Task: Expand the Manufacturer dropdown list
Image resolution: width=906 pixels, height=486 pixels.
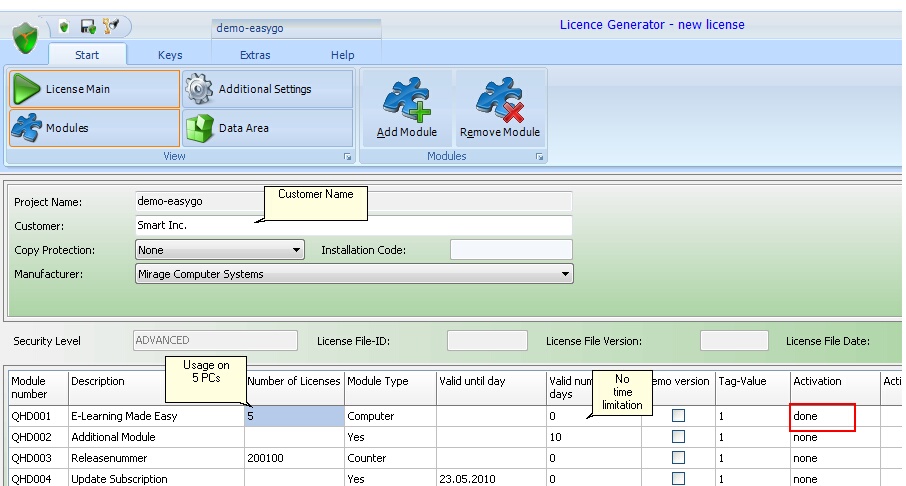Action: pyautogui.click(x=565, y=273)
